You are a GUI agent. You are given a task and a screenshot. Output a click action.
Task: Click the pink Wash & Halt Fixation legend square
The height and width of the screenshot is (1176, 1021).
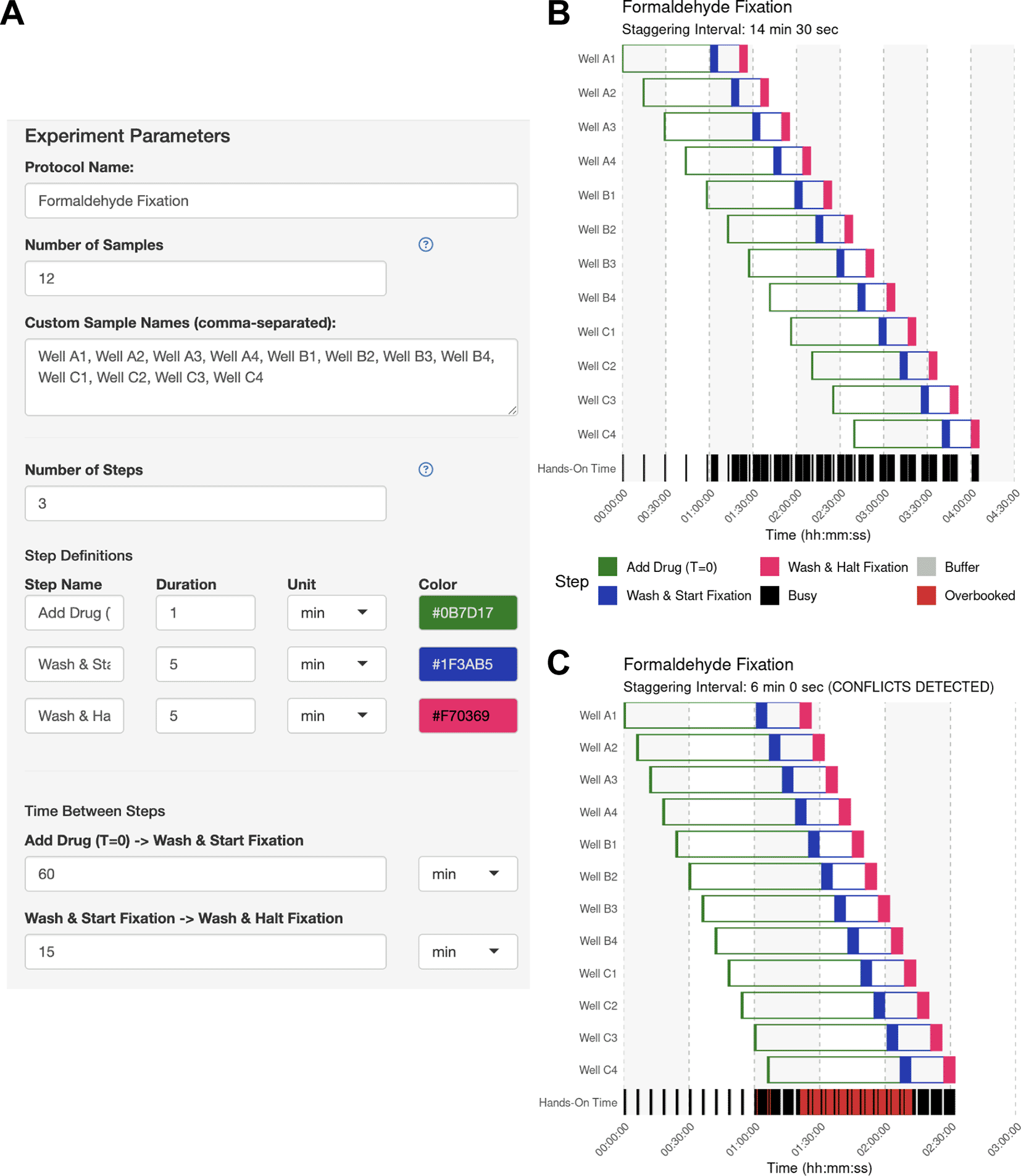[769, 566]
